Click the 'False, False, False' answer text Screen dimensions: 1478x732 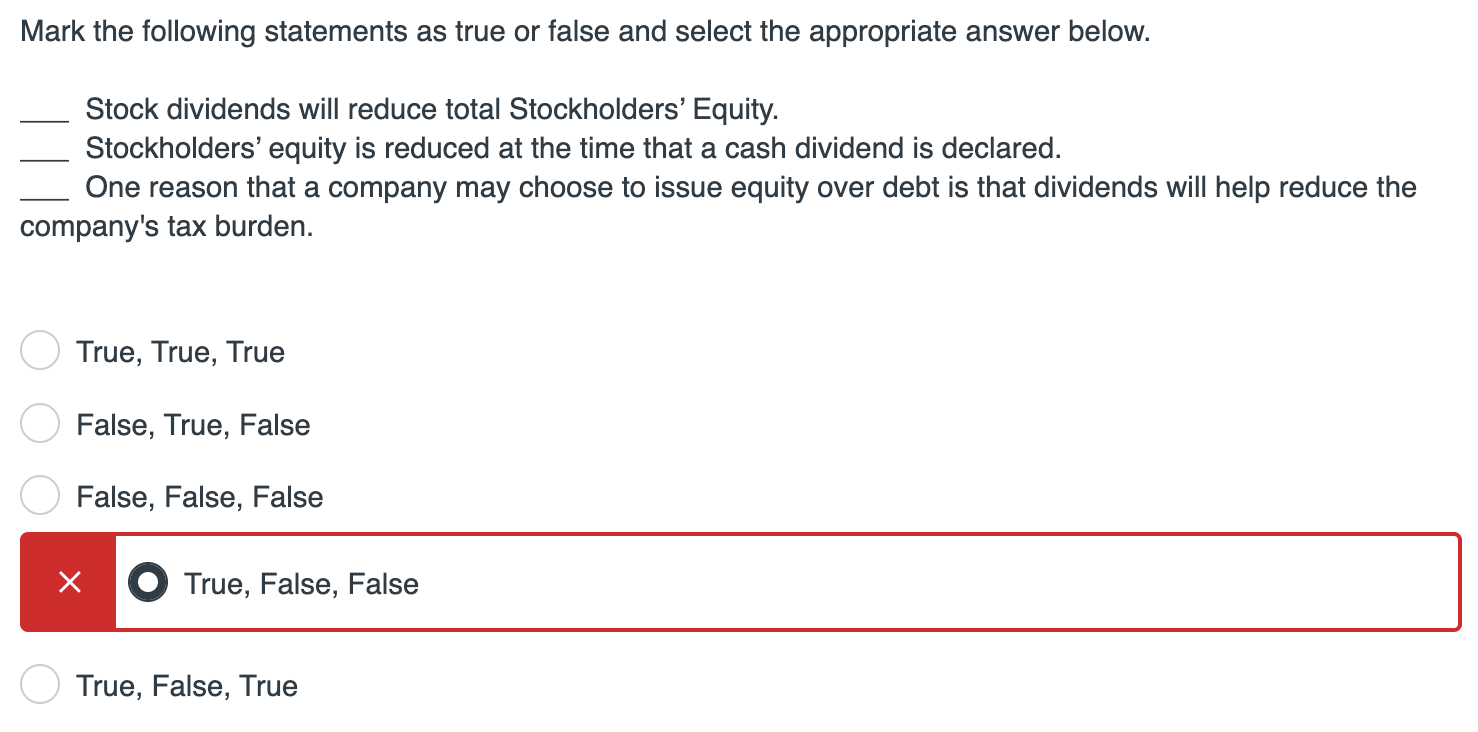point(199,496)
